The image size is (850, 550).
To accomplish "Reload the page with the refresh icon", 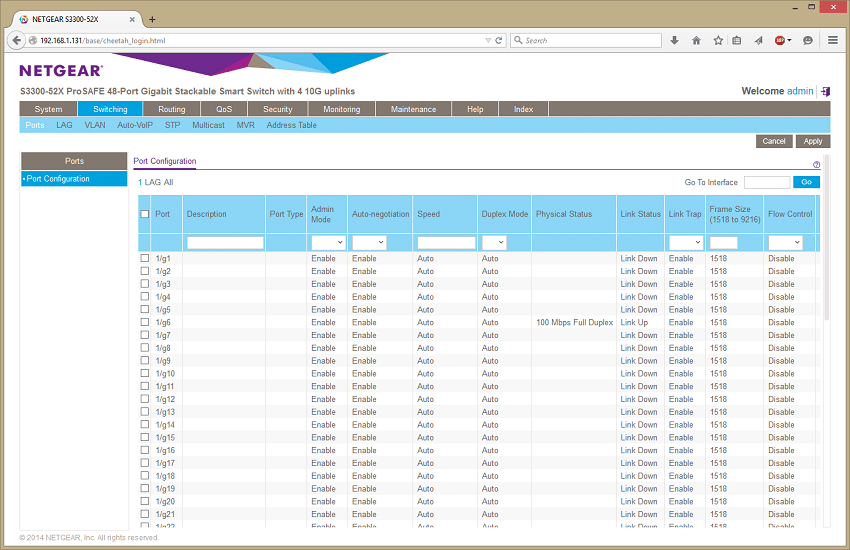I will point(499,40).
